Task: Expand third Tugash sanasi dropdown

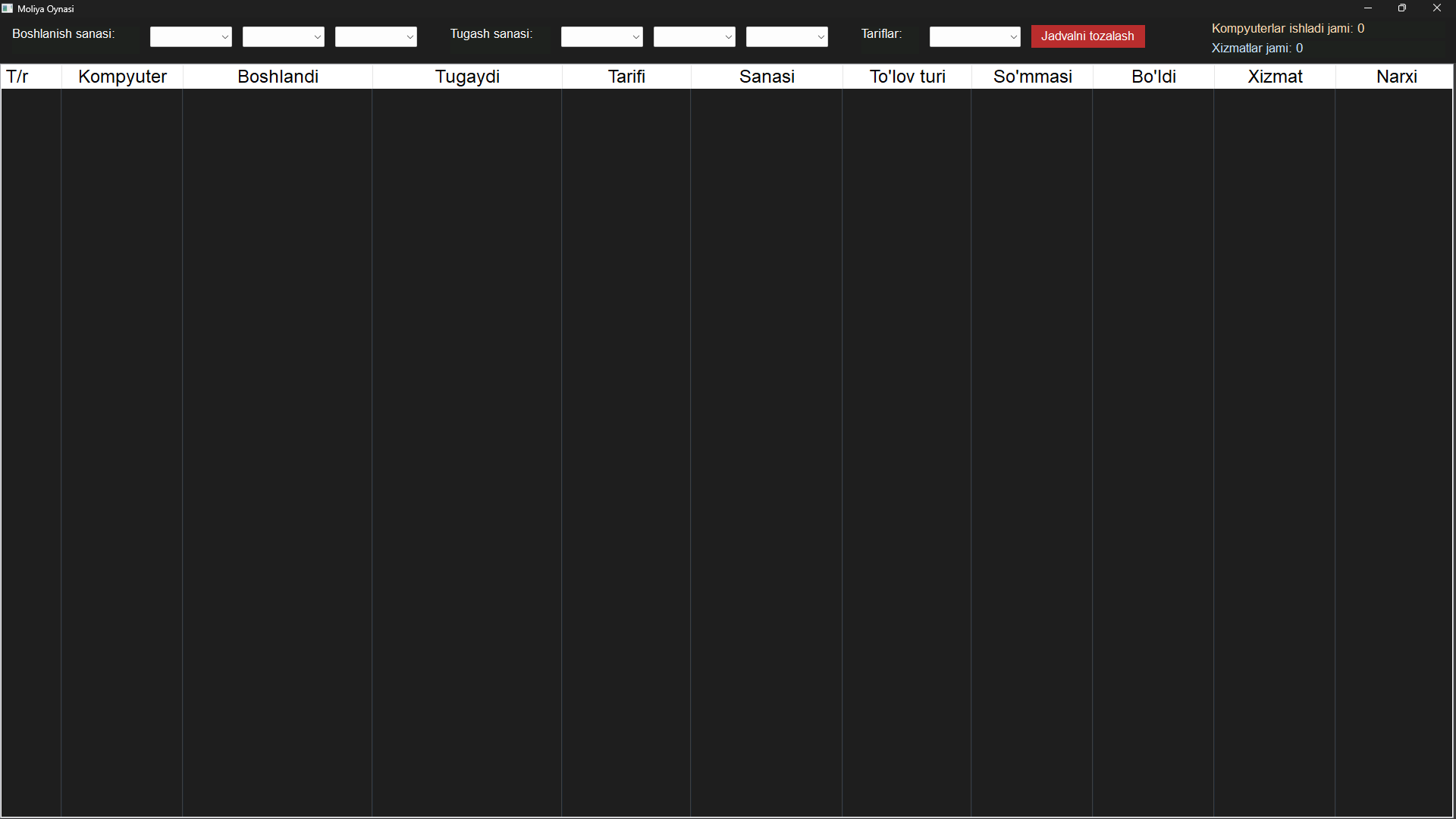Action: coord(787,36)
